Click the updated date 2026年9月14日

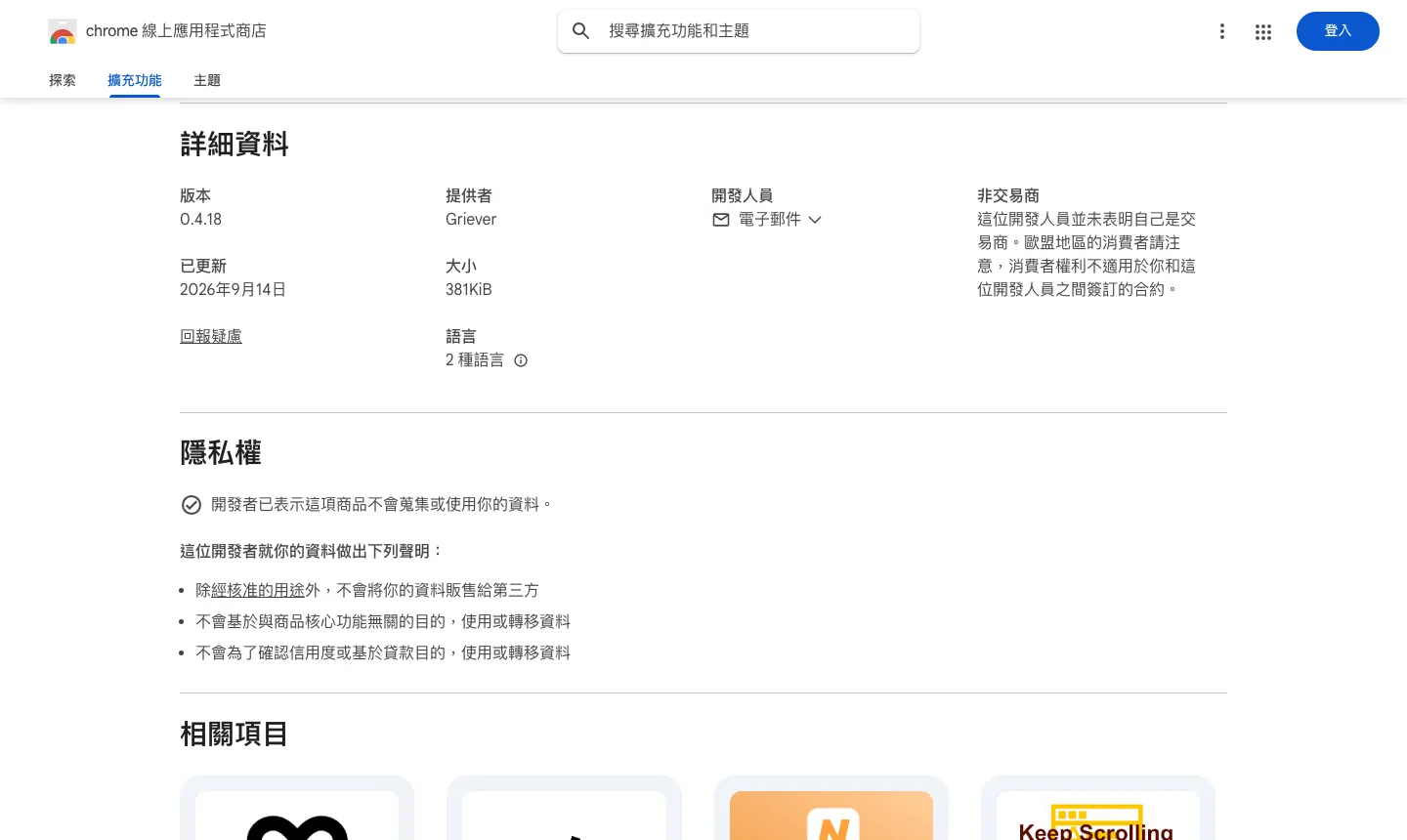[x=233, y=290]
